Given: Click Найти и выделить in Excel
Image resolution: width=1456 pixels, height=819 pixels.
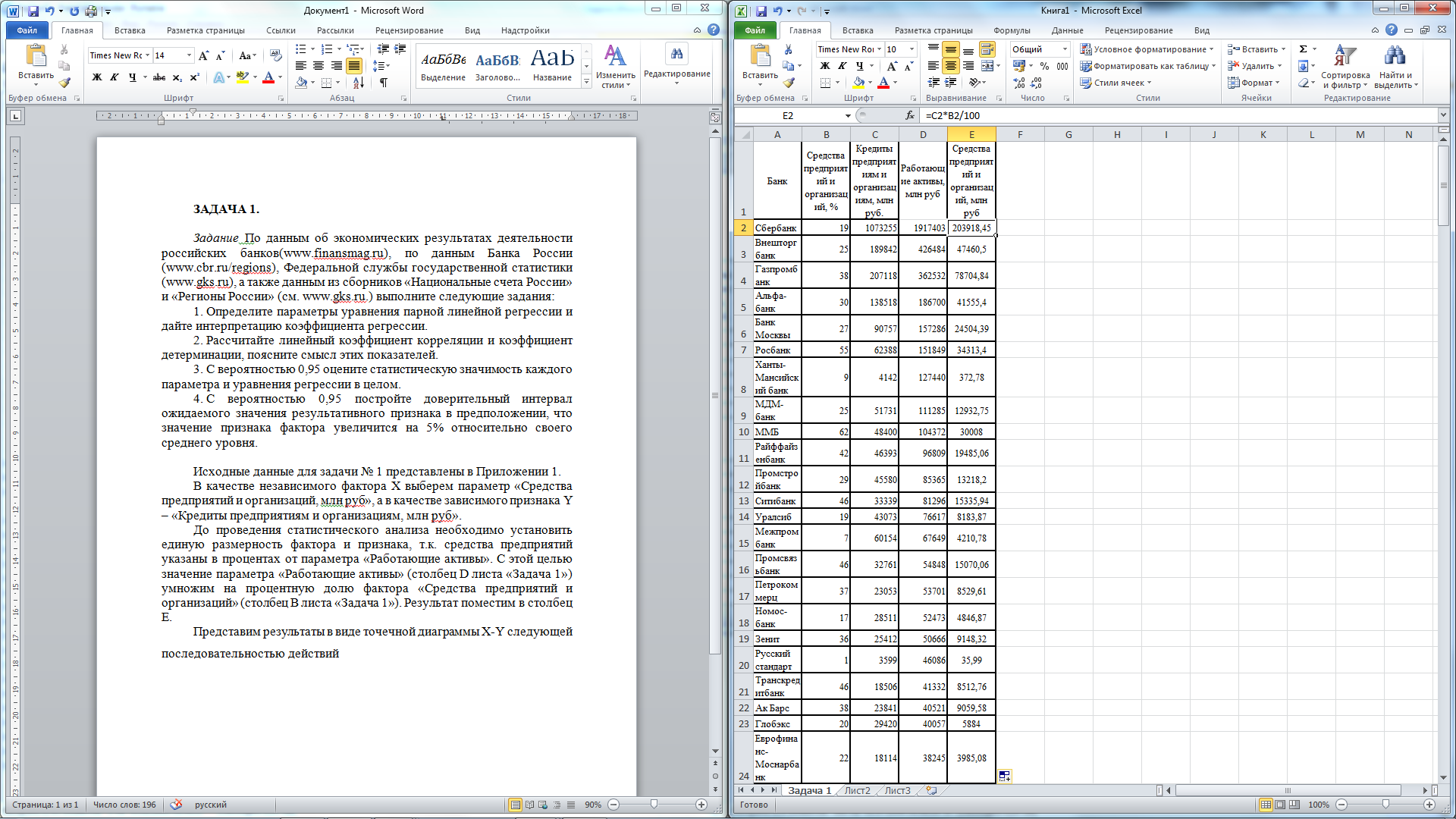Looking at the screenshot, I should (1395, 66).
